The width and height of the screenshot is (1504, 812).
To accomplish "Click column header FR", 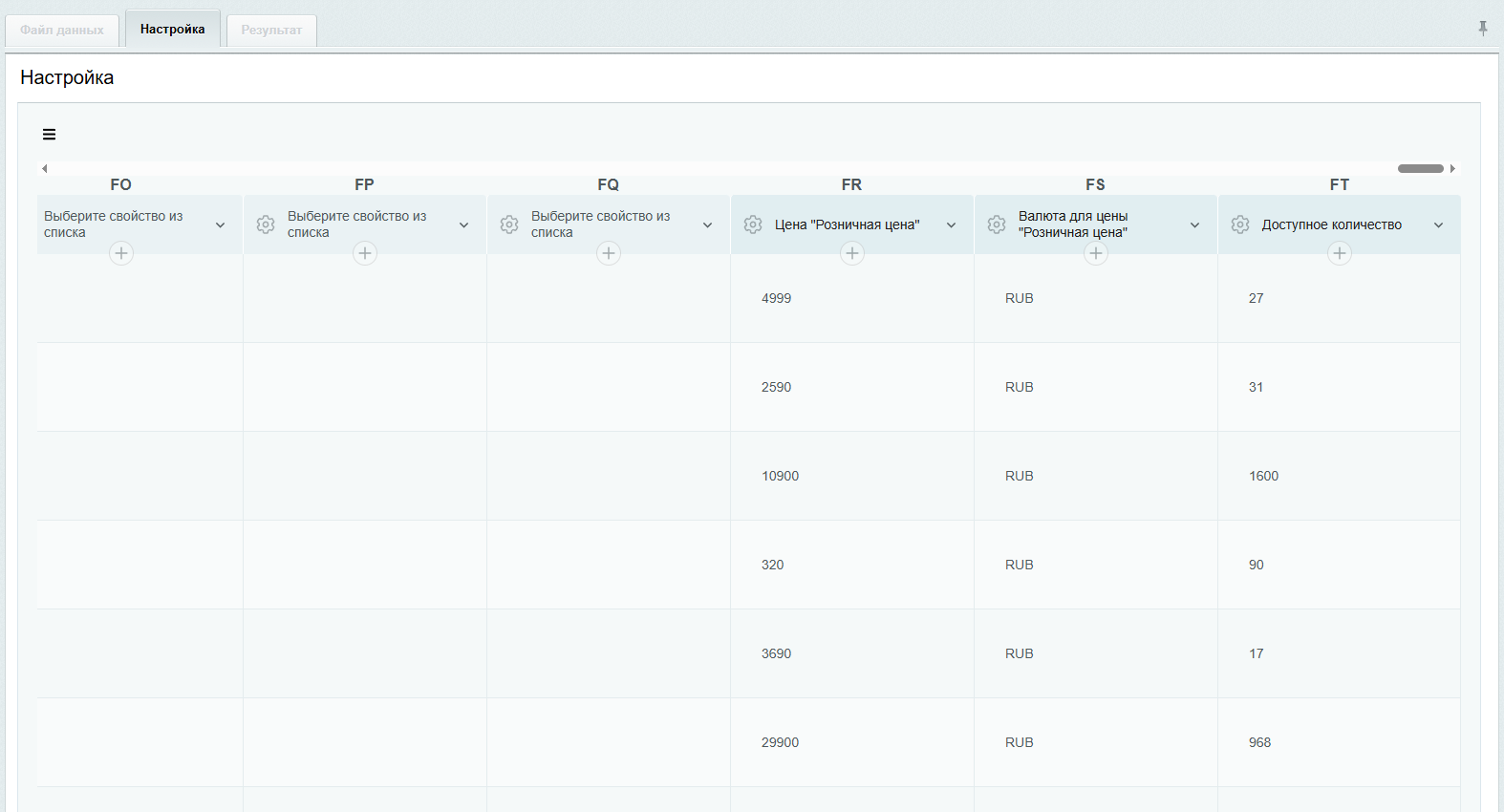I will 851,184.
